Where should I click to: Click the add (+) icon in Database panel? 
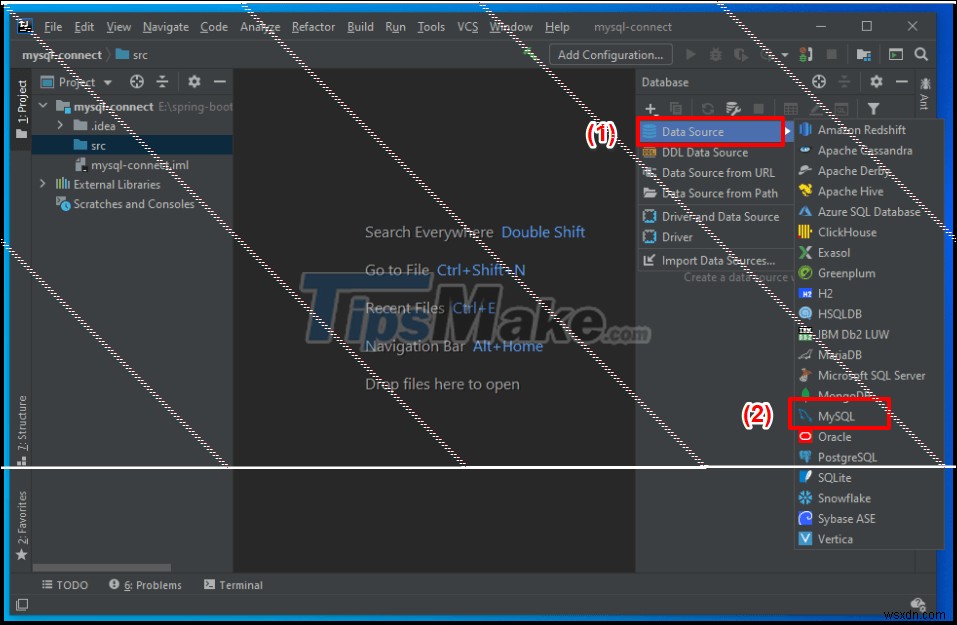coord(650,107)
